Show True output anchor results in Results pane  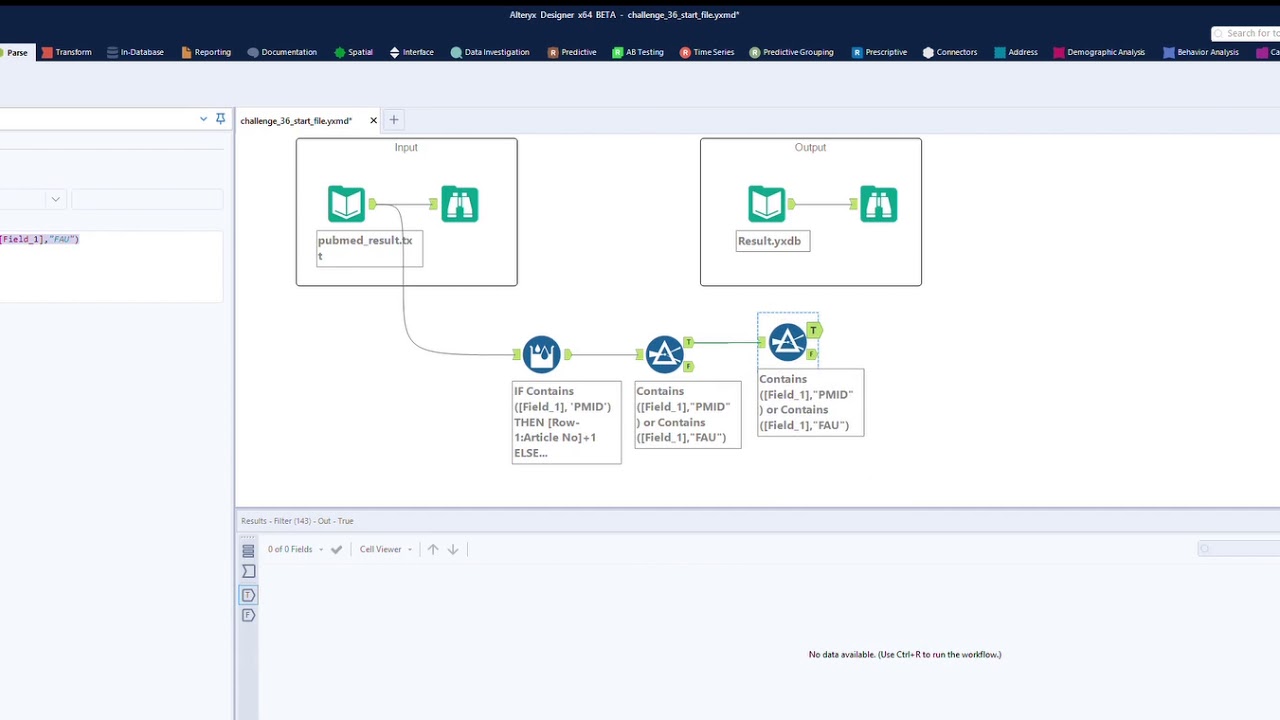tap(248, 595)
